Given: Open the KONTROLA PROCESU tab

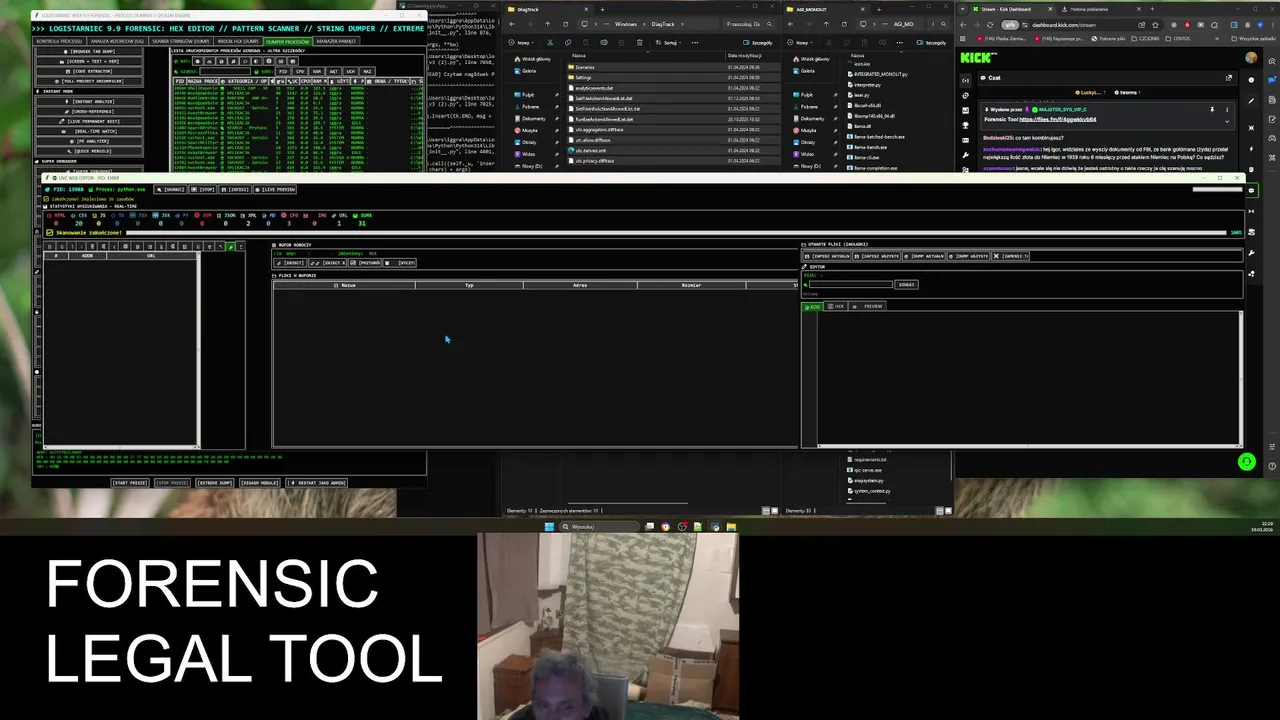Looking at the screenshot, I should click(59, 41).
